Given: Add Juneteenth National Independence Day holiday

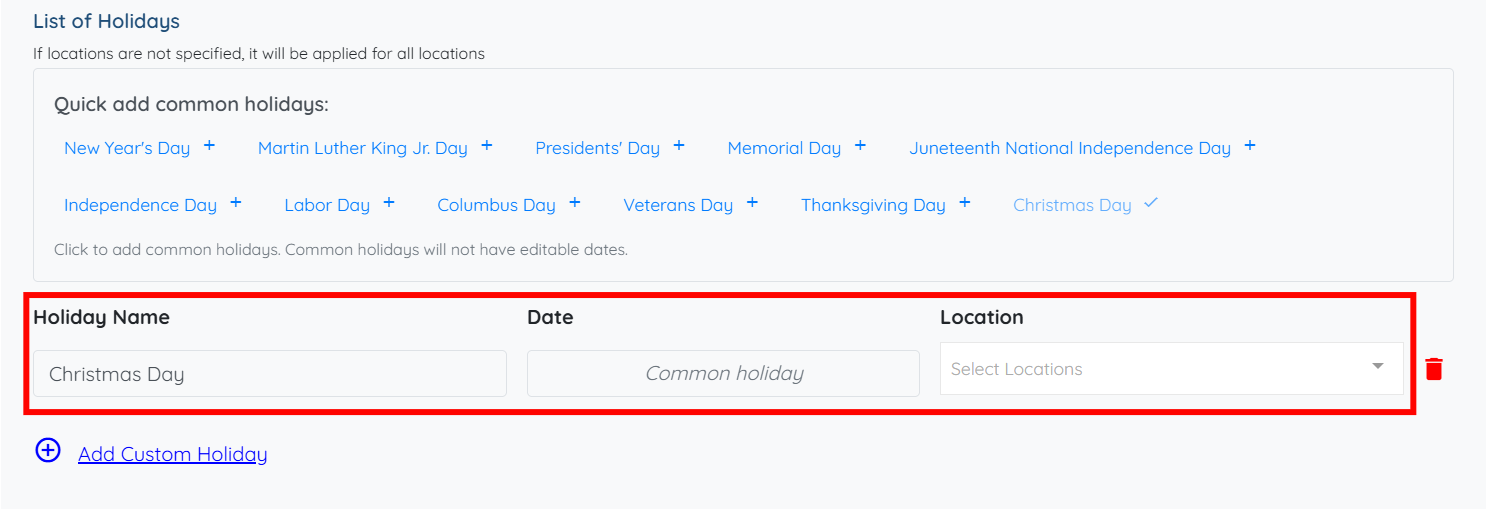Looking at the screenshot, I should (1069, 148).
